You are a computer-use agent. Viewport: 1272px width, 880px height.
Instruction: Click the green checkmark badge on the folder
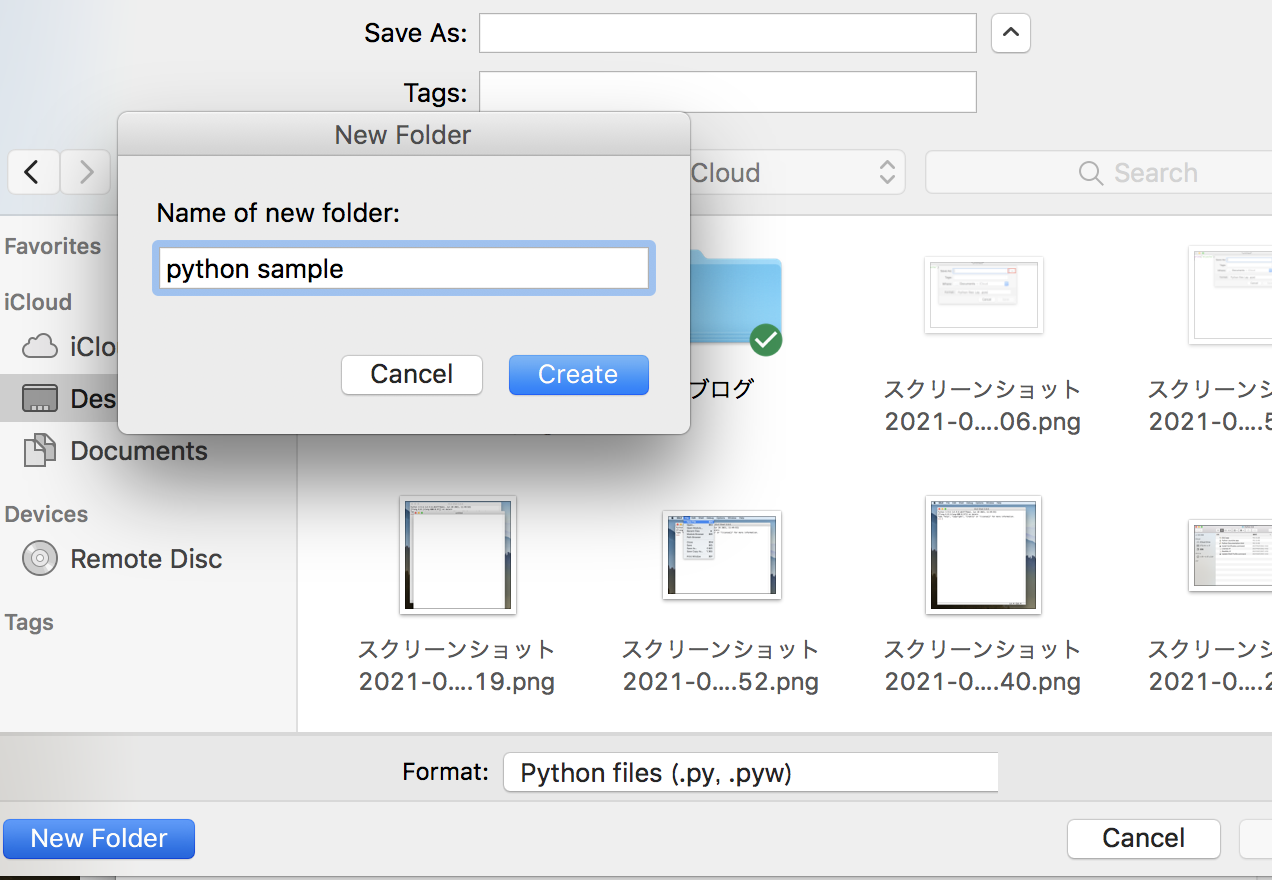766,339
